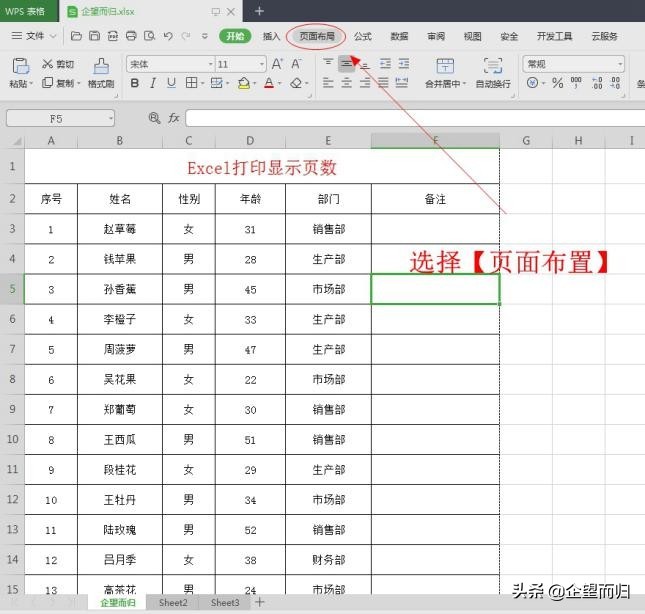Click the cell borders icon
Image resolution: width=645 pixels, height=614 pixels.
click(x=191, y=83)
